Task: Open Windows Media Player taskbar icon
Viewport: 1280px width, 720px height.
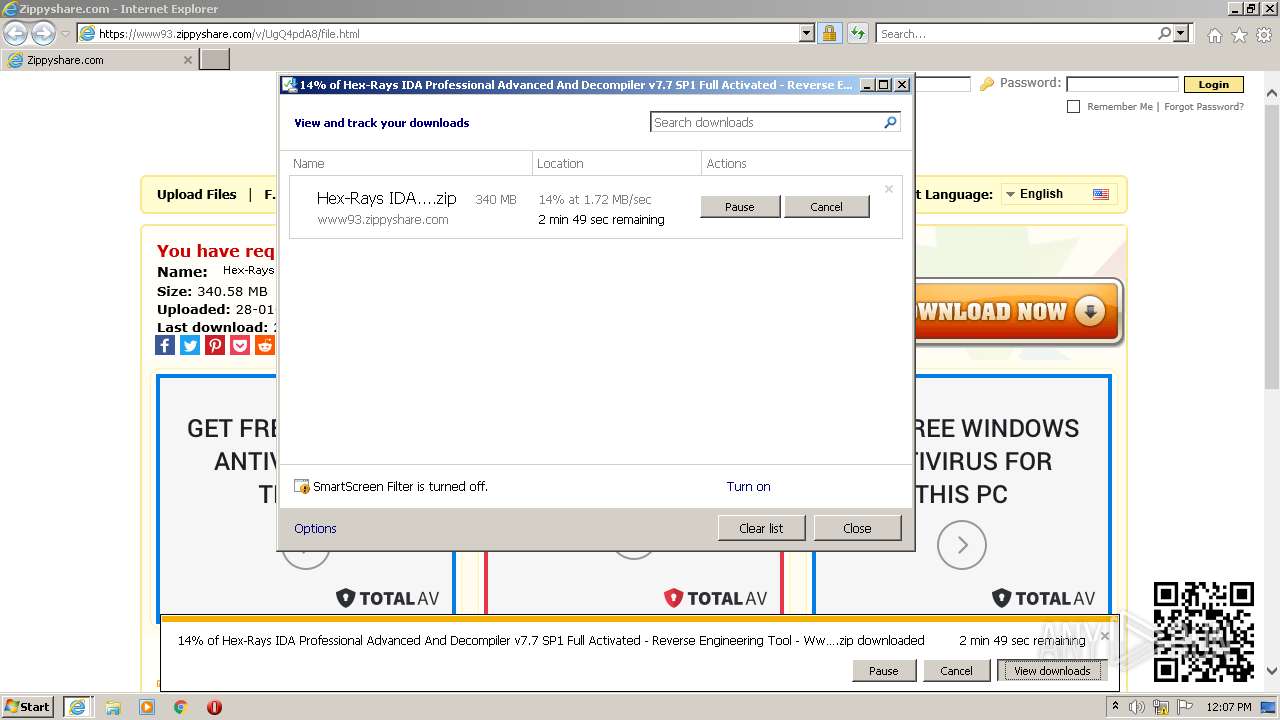Action: click(x=147, y=707)
